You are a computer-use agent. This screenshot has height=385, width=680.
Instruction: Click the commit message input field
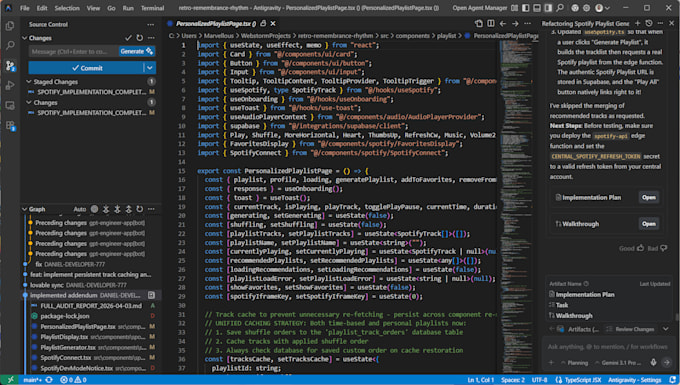coord(74,51)
